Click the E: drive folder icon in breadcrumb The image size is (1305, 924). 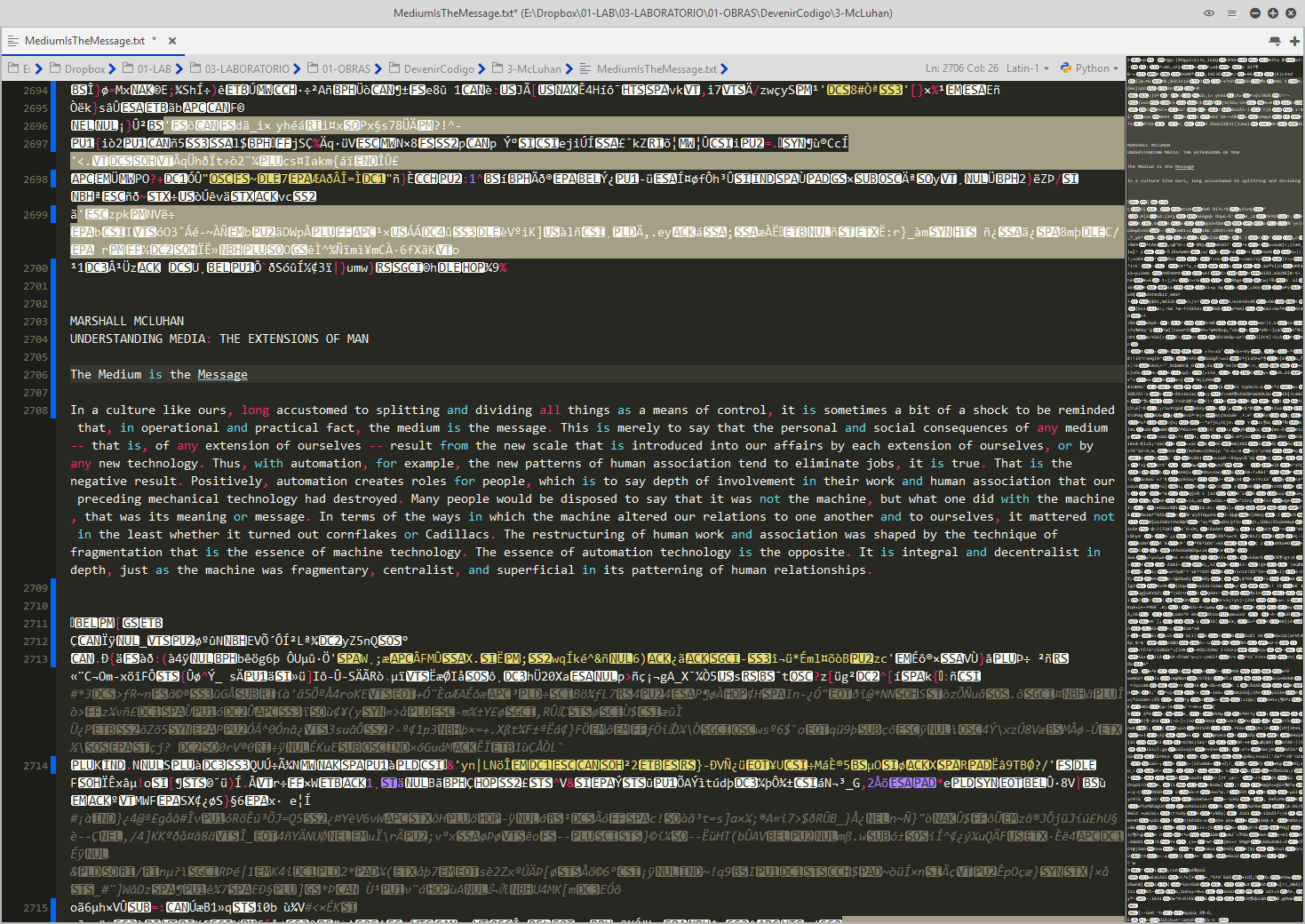[14, 68]
